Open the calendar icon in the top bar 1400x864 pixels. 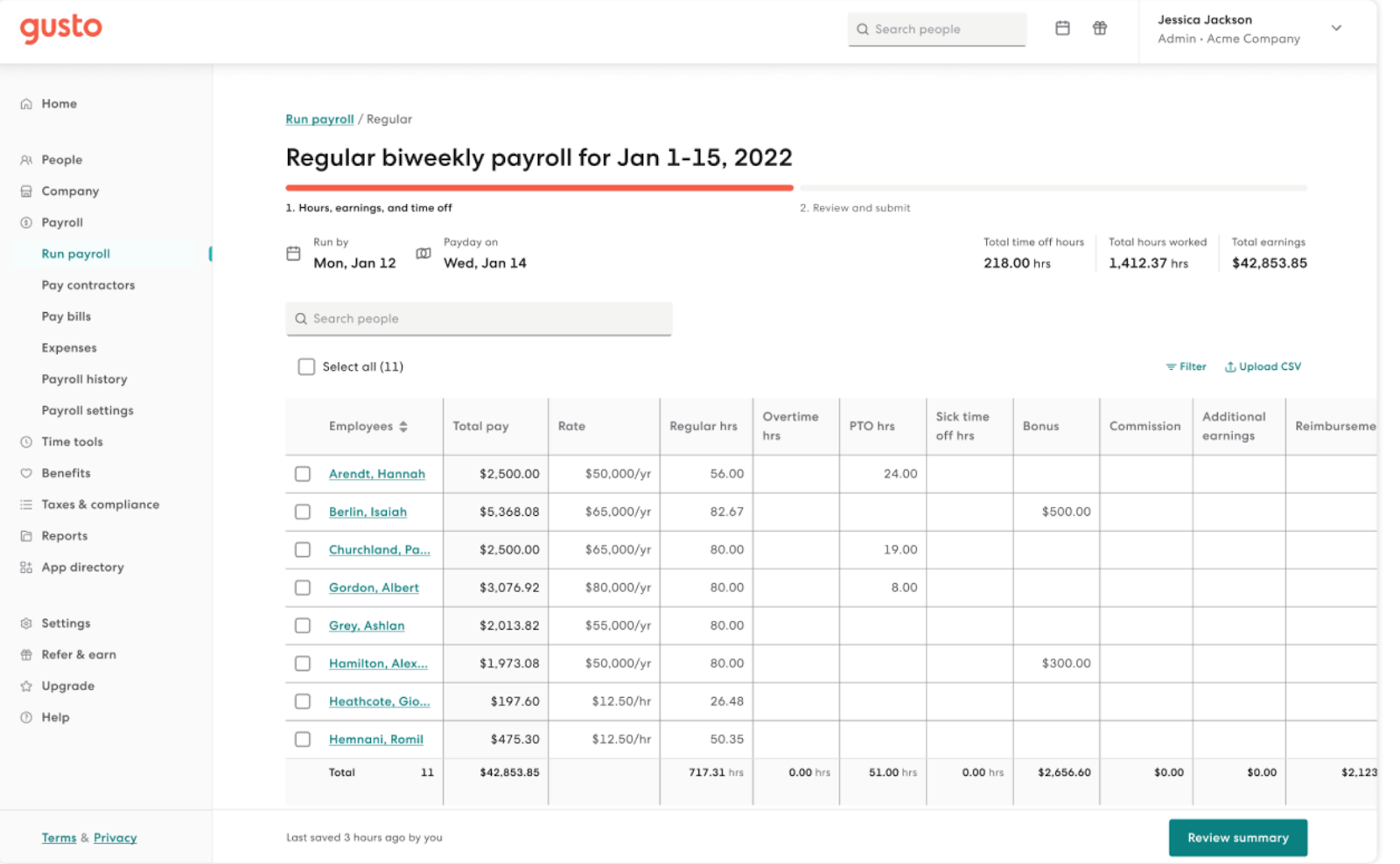pos(1062,28)
